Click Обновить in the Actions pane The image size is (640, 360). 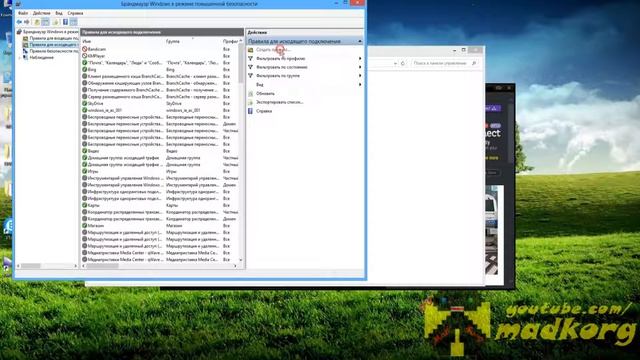point(265,93)
